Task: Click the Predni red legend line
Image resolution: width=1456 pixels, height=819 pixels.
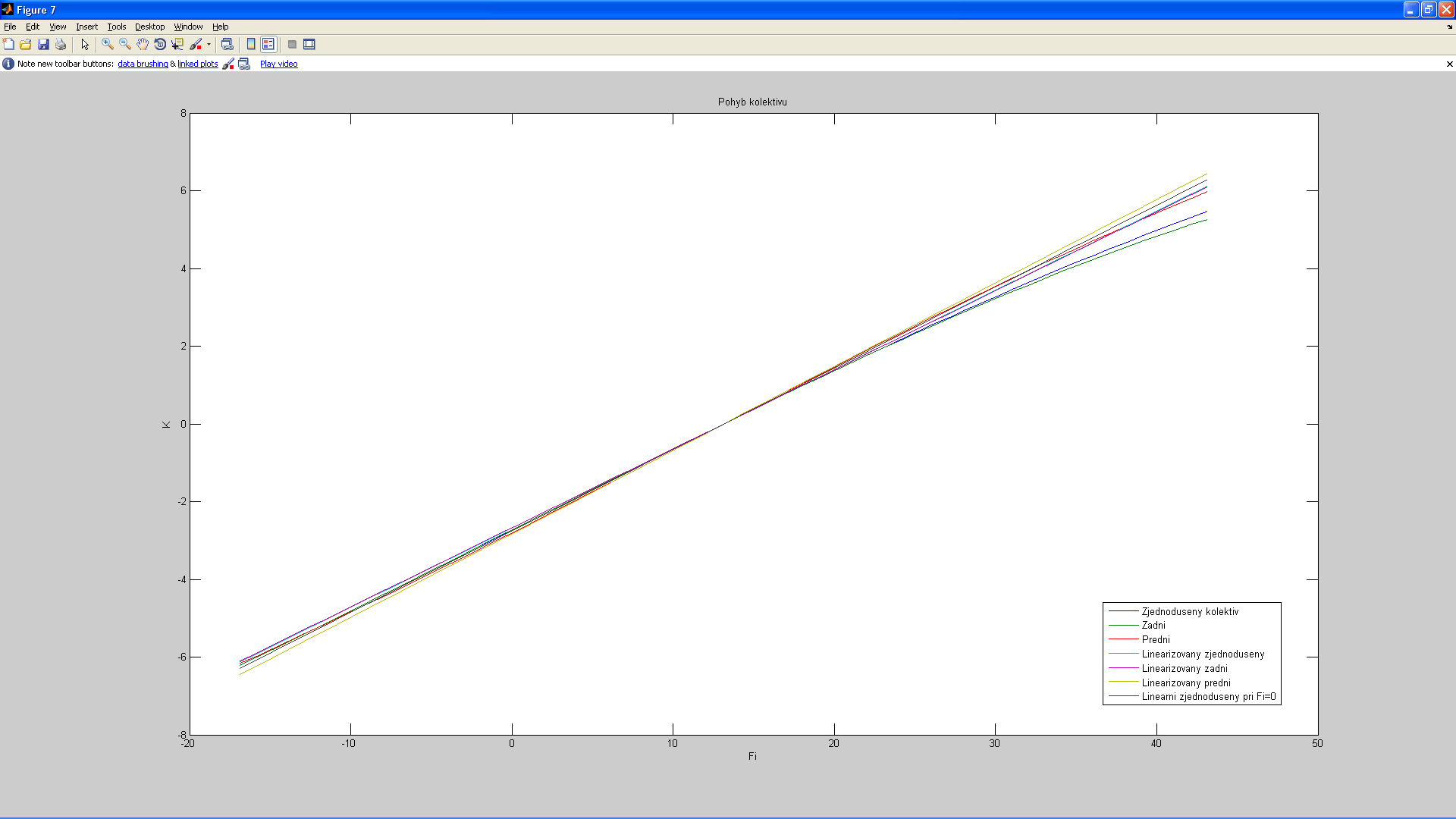Action: pyautogui.click(x=1123, y=639)
